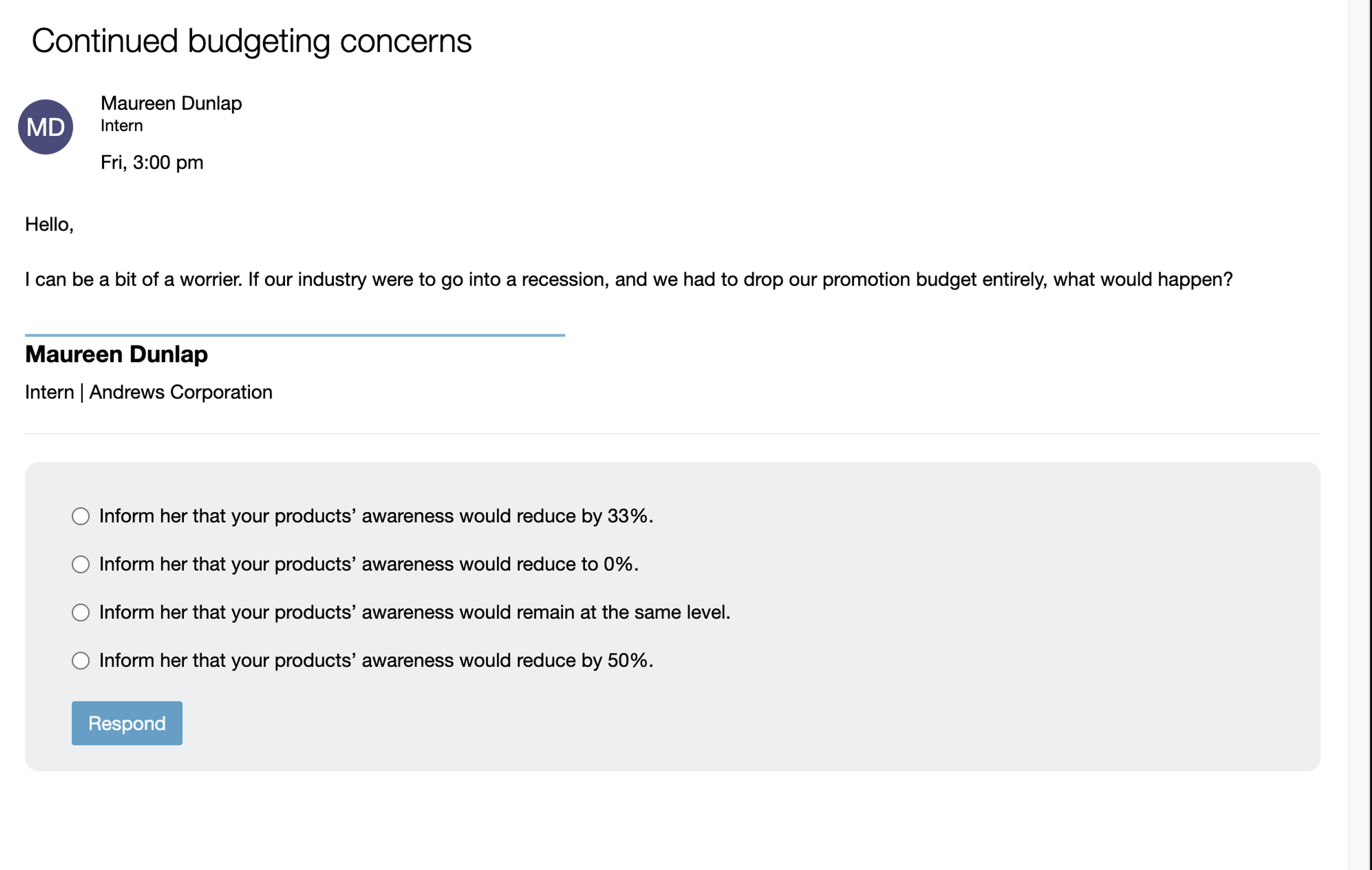The height and width of the screenshot is (870, 1372).
Task: Select the radio button for reduce by 50%
Action: click(x=81, y=661)
